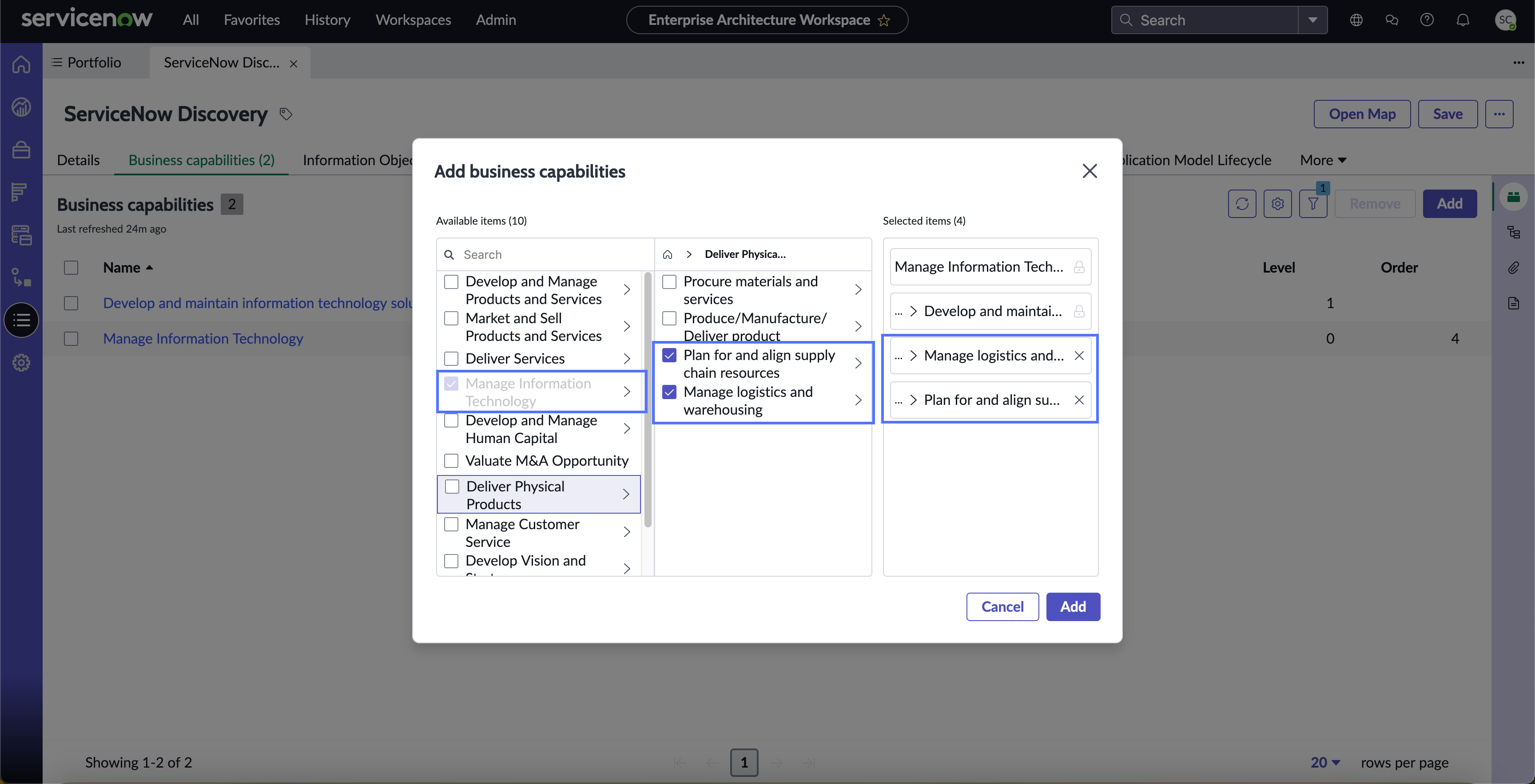Sort table by Name column header

(x=127, y=268)
